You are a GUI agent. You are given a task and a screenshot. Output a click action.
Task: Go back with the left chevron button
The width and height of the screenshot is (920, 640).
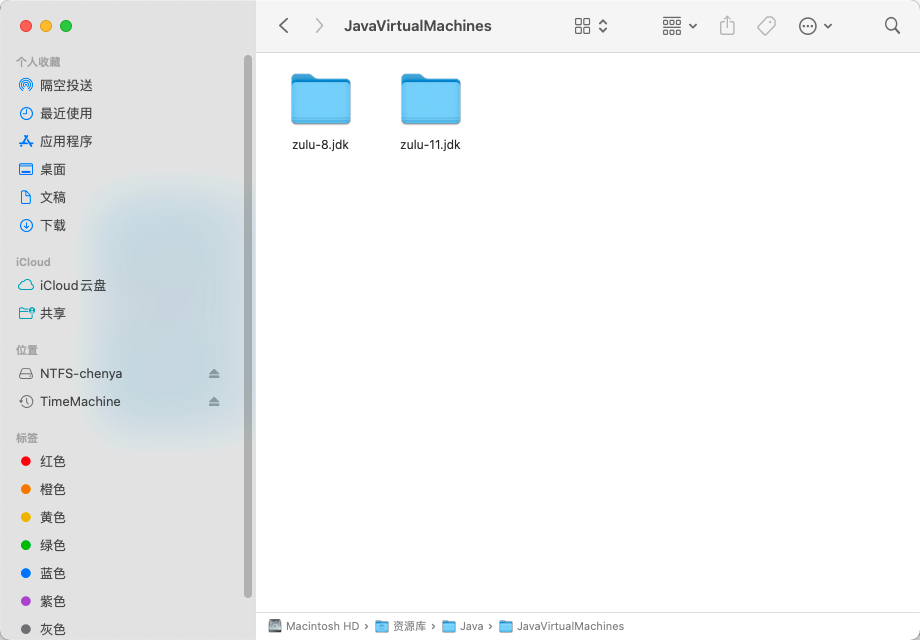pos(284,26)
